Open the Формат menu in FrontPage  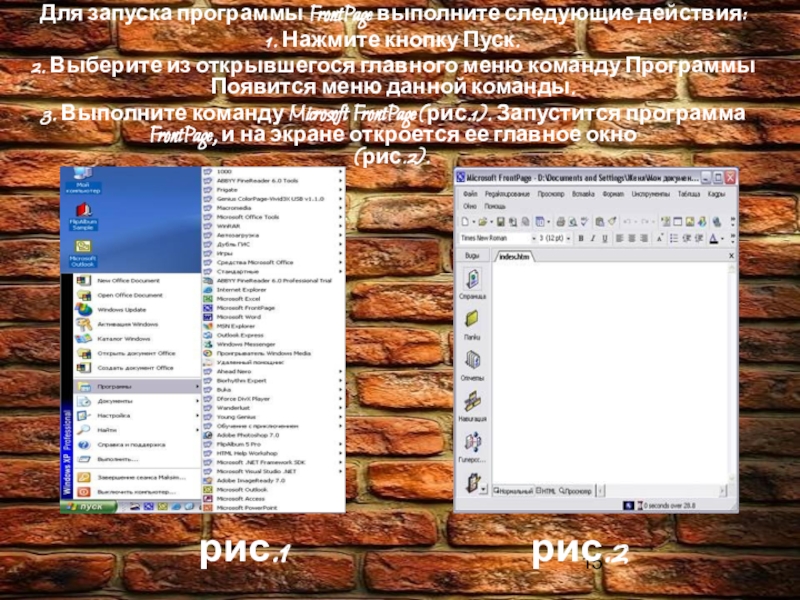pos(613,194)
